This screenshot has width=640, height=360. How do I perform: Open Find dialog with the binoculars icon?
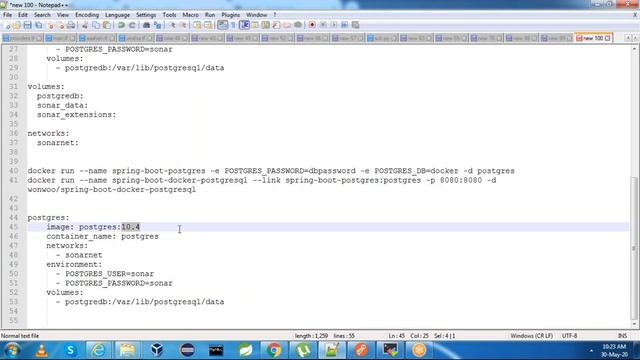(146, 25)
